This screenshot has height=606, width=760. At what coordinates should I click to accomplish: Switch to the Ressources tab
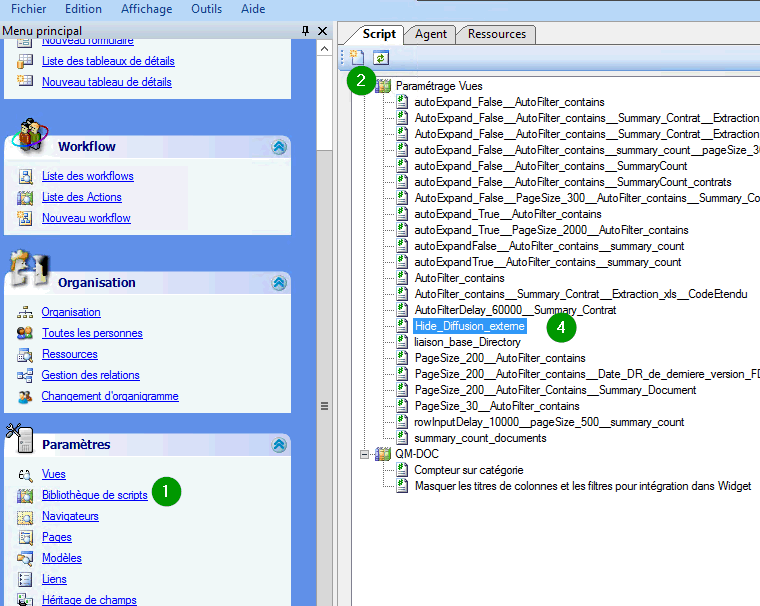(496, 34)
